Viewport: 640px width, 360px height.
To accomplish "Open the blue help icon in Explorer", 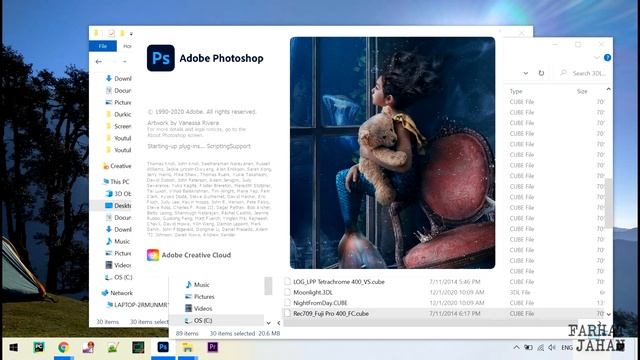I will point(607,58).
